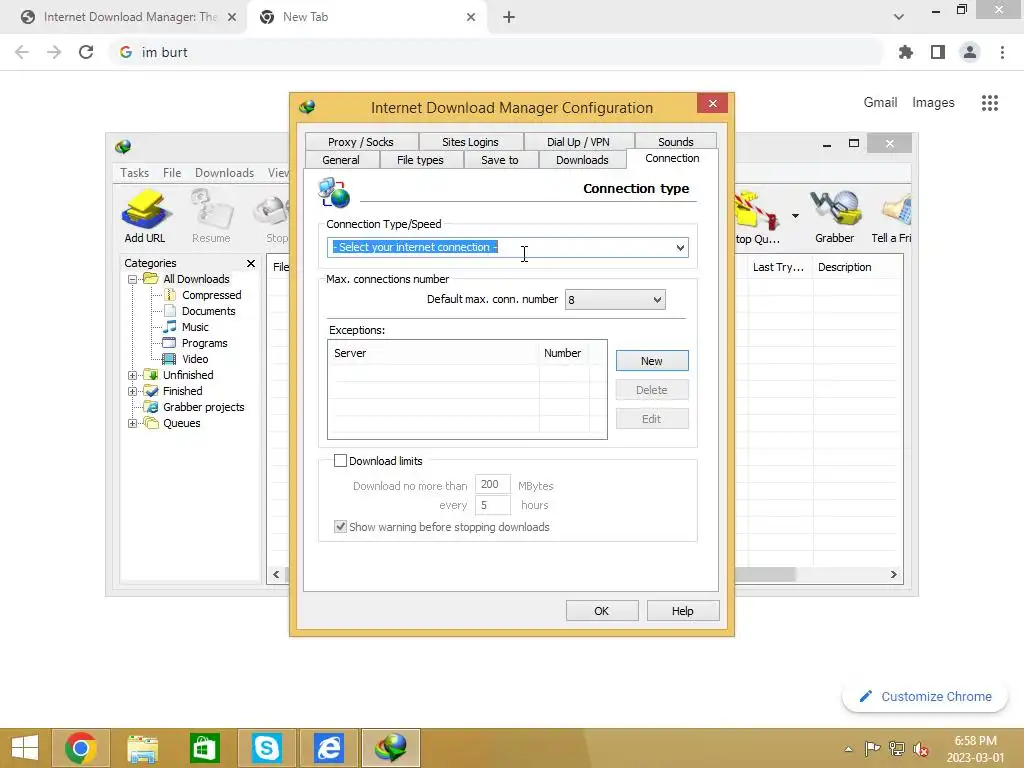1024x768 pixels.
Task: Switch to the File types tab
Action: tap(420, 160)
